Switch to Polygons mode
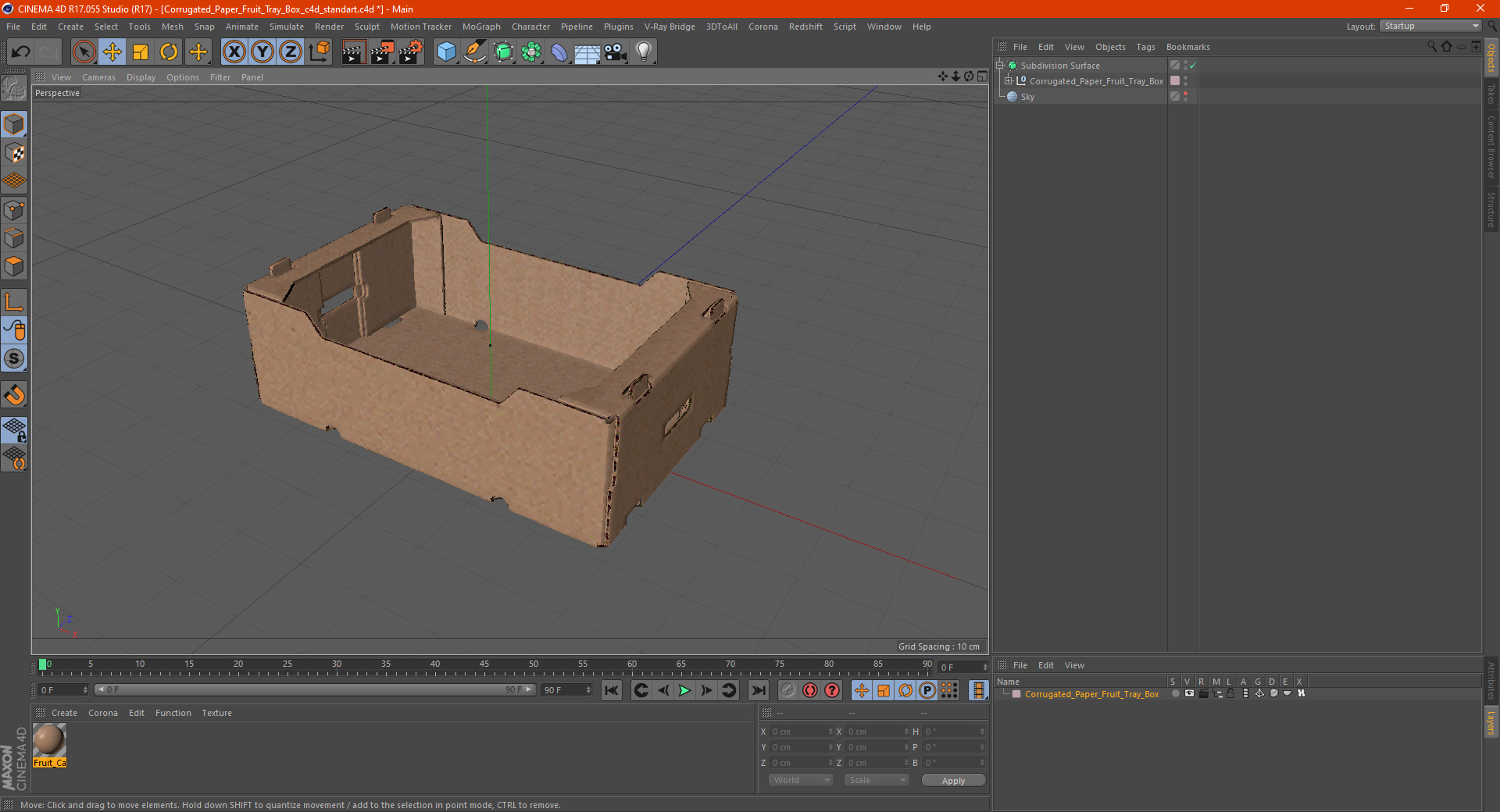The image size is (1500, 812). pos(14,266)
